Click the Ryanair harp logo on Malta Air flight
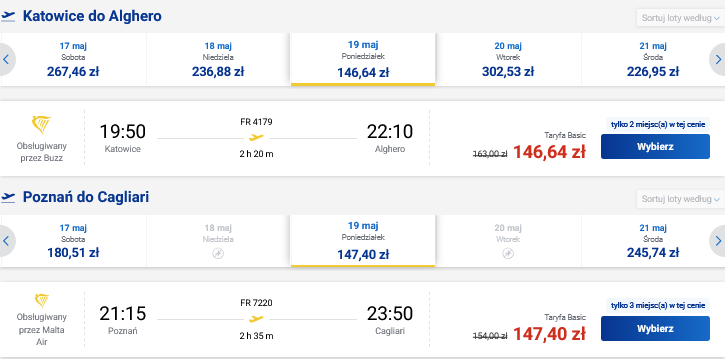 click(42, 300)
